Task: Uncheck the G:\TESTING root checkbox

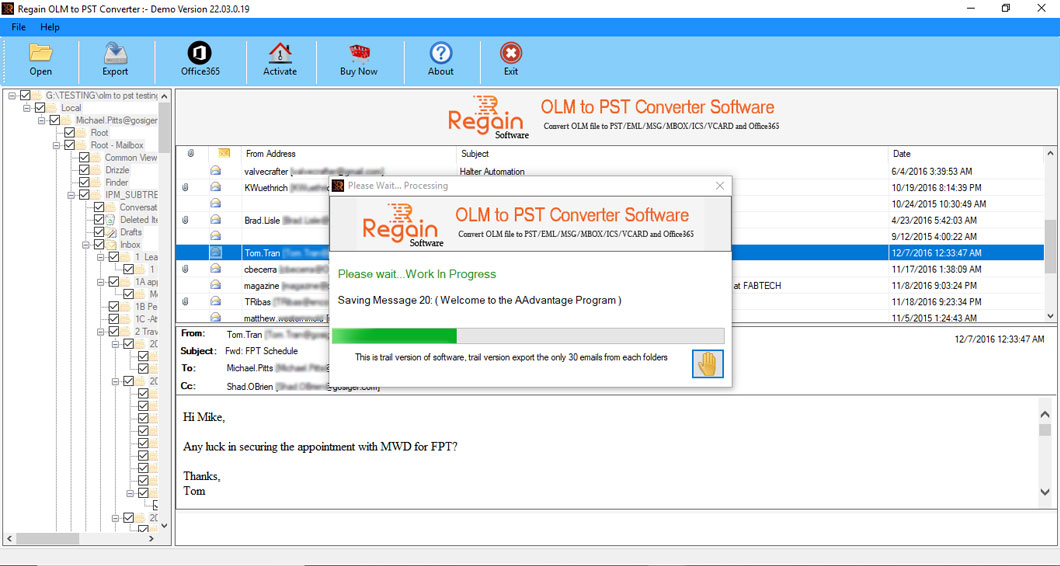Action: tap(26, 95)
